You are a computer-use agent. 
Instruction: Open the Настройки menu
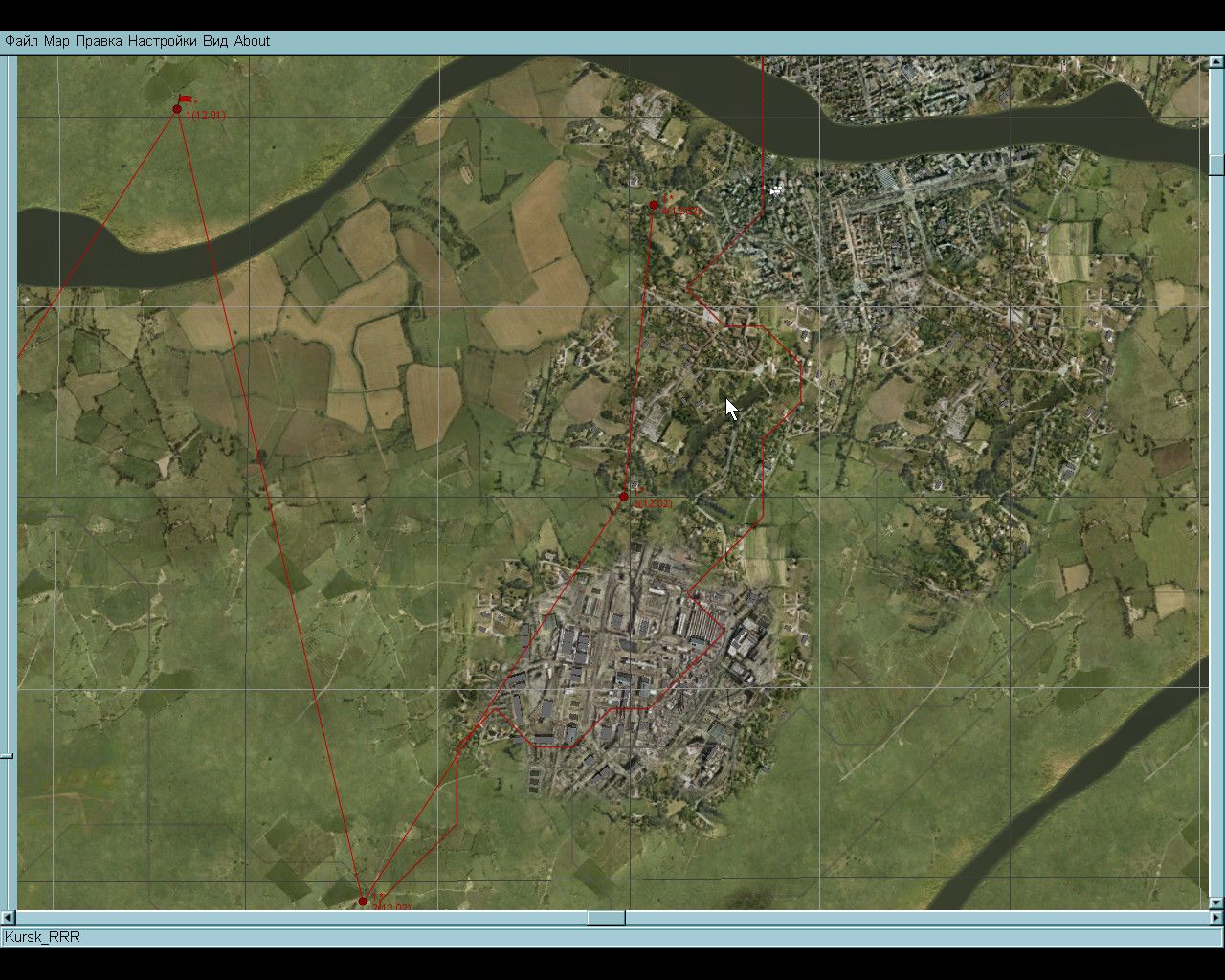163,41
